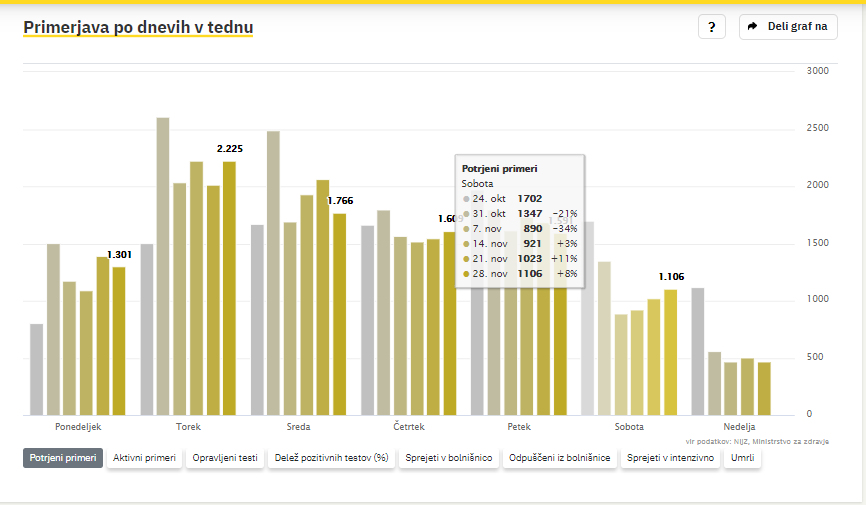The width and height of the screenshot is (866, 505).
Task: Open the Sprejeti v intenzivno tab
Action: [670, 458]
